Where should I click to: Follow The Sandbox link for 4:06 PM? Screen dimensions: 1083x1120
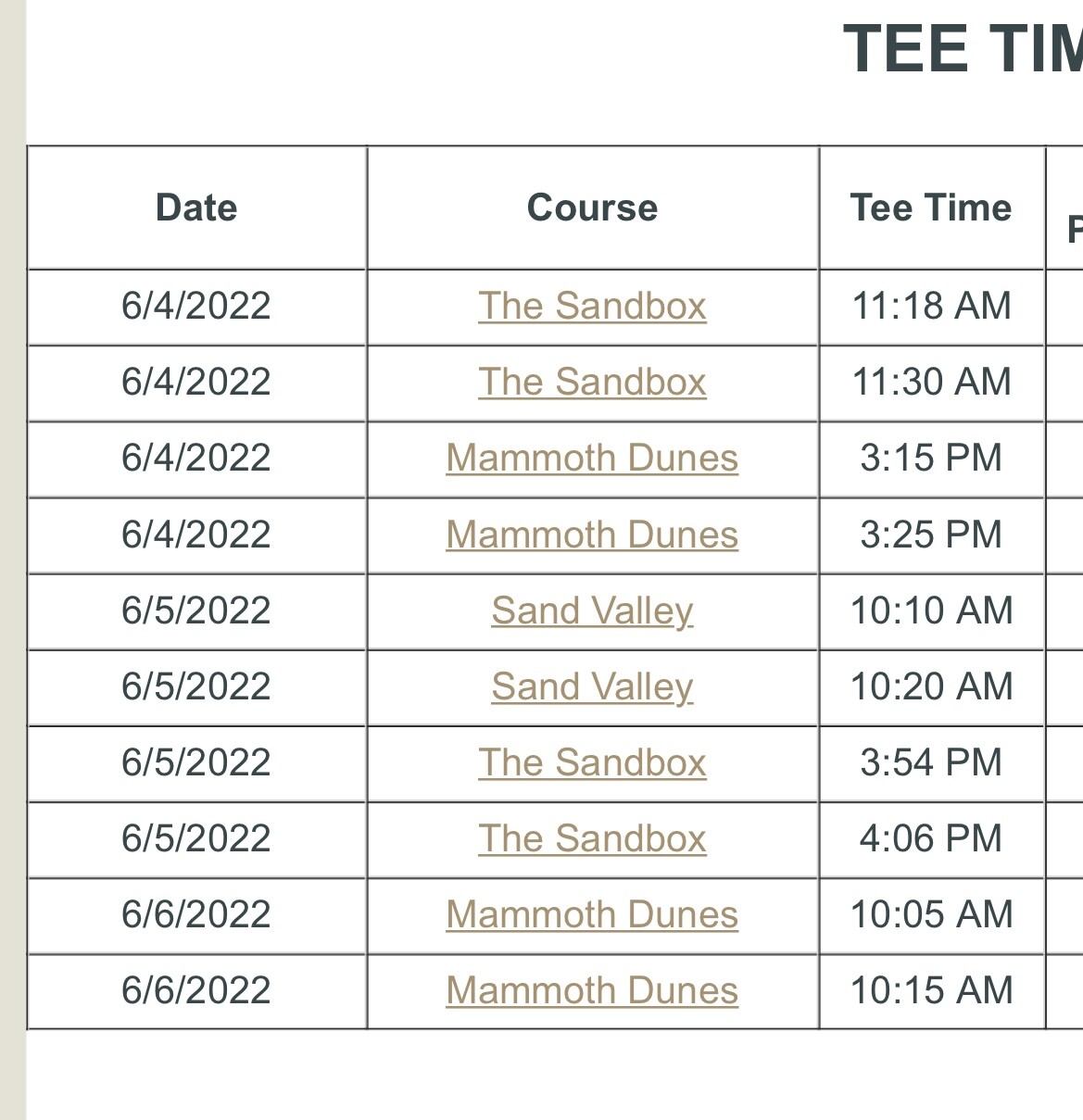pyautogui.click(x=592, y=839)
